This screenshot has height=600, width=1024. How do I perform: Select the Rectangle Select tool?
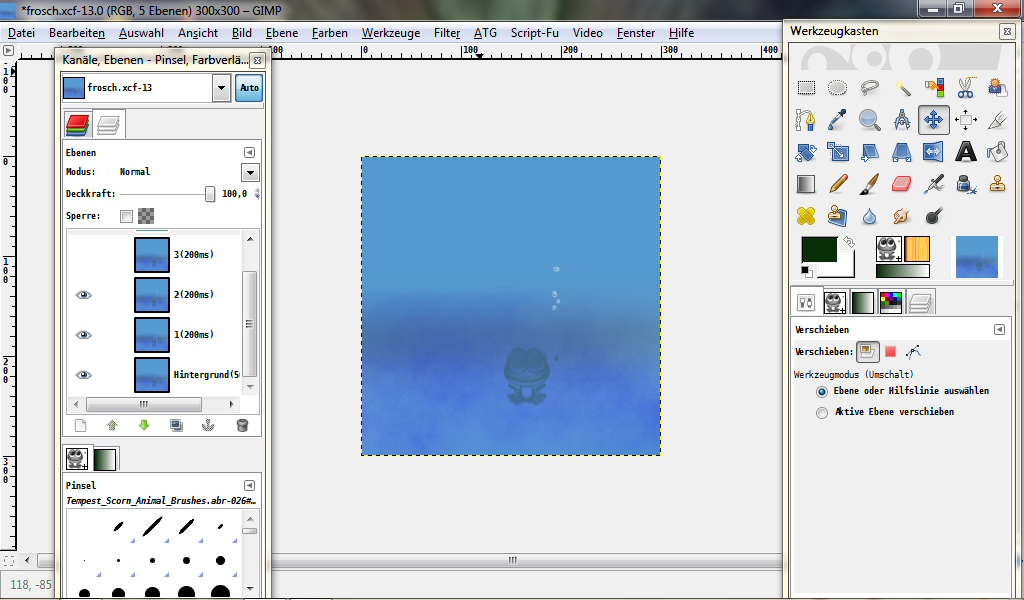coord(806,88)
